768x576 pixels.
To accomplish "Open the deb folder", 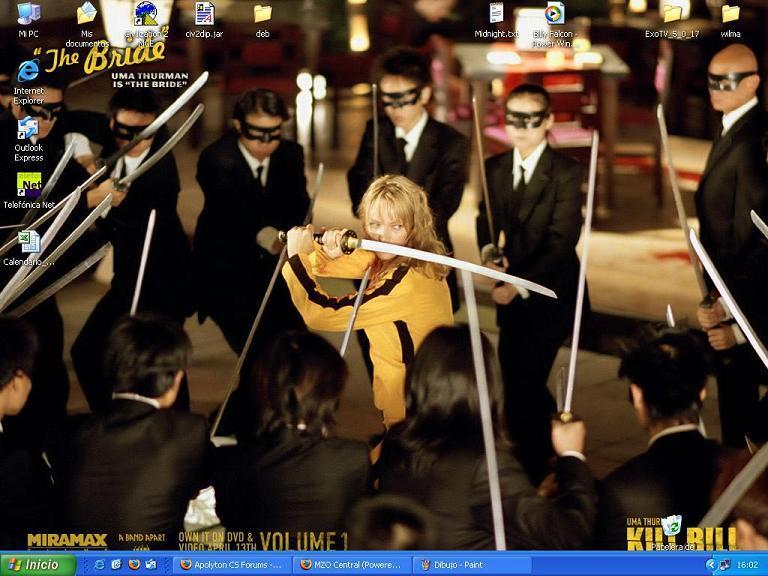I will 262,15.
